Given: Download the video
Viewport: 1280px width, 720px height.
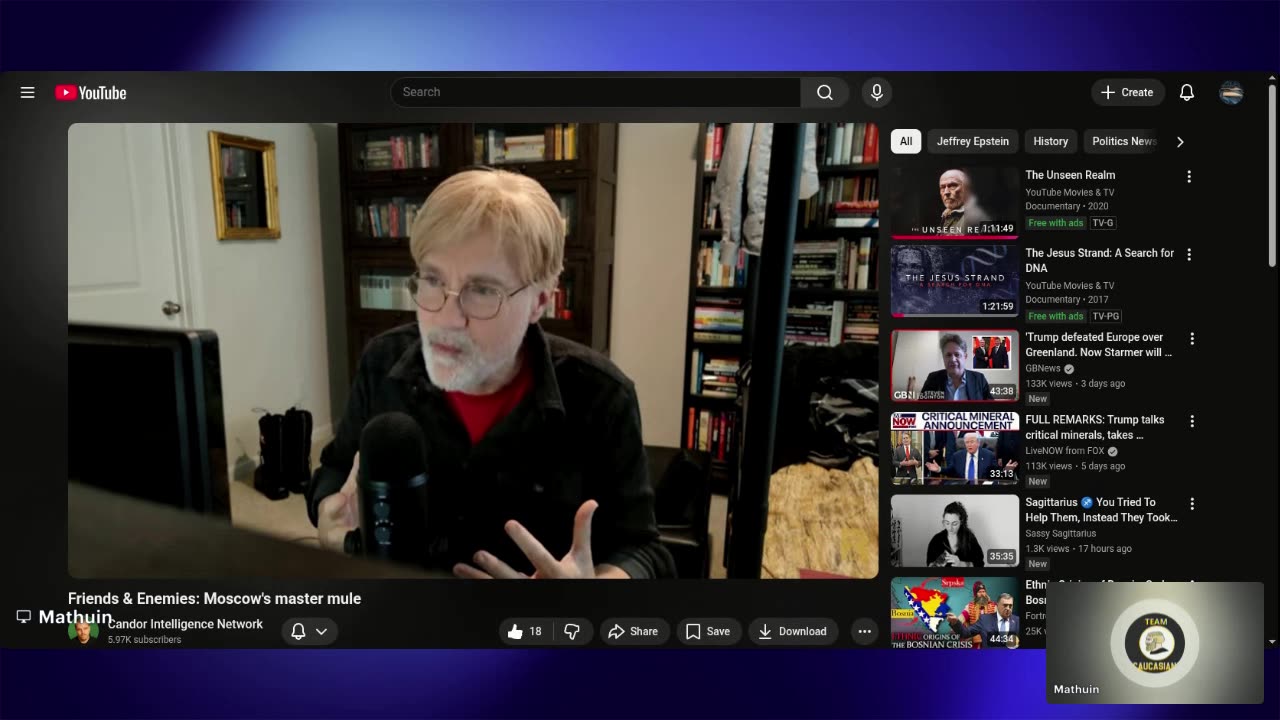Looking at the screenshot, I should (793, 631).
